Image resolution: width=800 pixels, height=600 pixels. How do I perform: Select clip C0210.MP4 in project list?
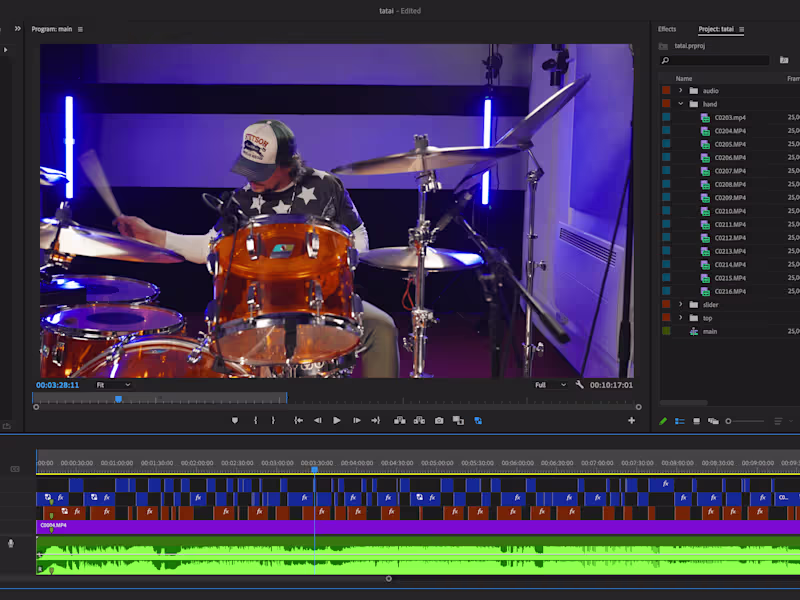click(x=729, y=211)
